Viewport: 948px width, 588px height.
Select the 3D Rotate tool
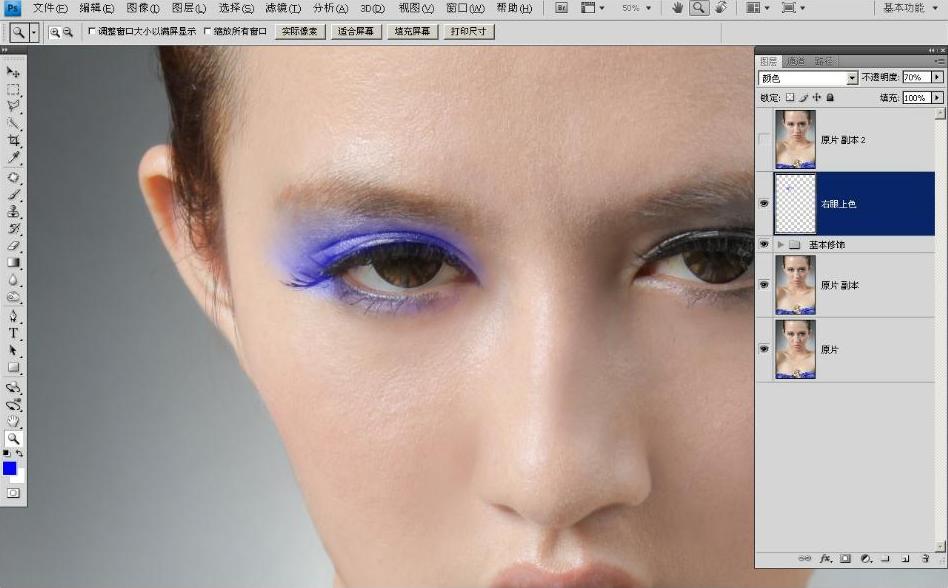13,387
